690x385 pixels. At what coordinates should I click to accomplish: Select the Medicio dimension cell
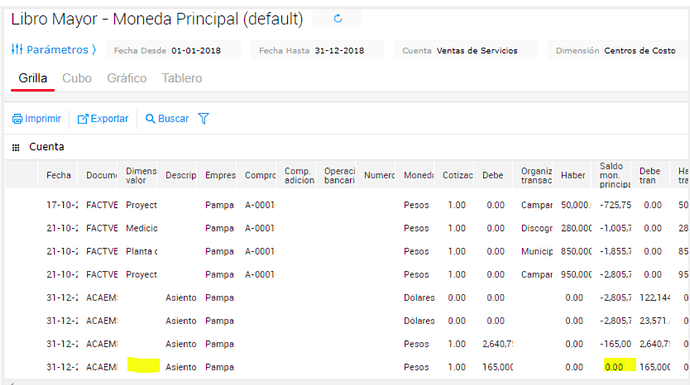(141, 228)
